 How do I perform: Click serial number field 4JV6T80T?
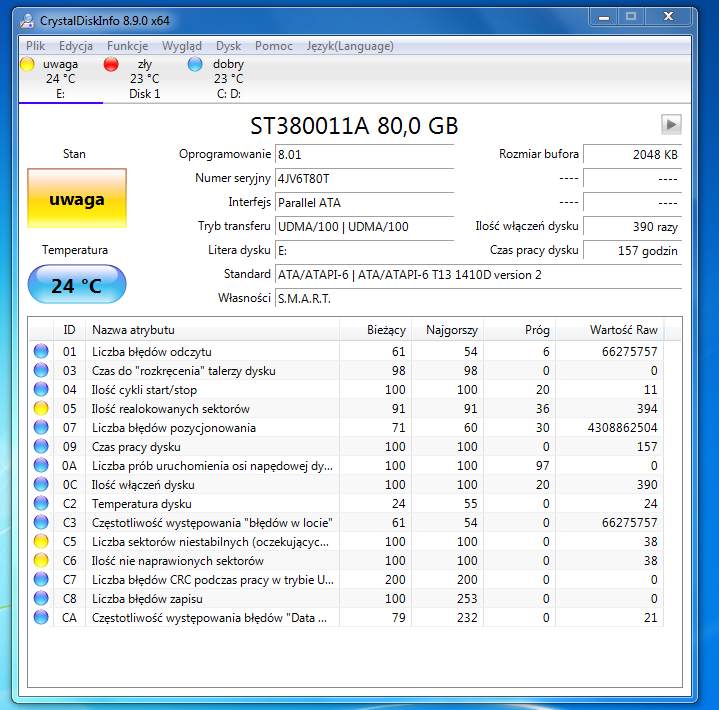[365, 178]
